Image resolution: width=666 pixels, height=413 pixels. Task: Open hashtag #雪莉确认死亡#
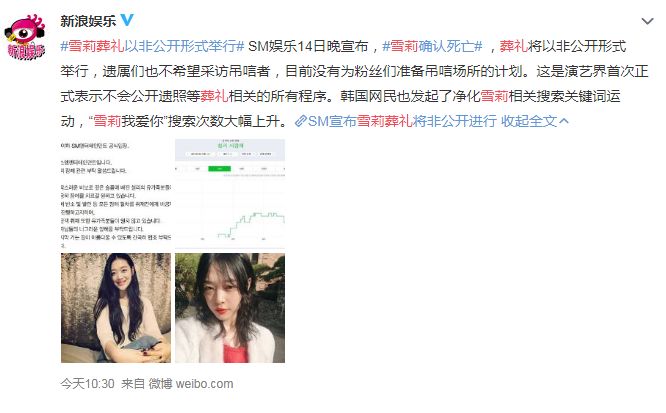(432, 46)
